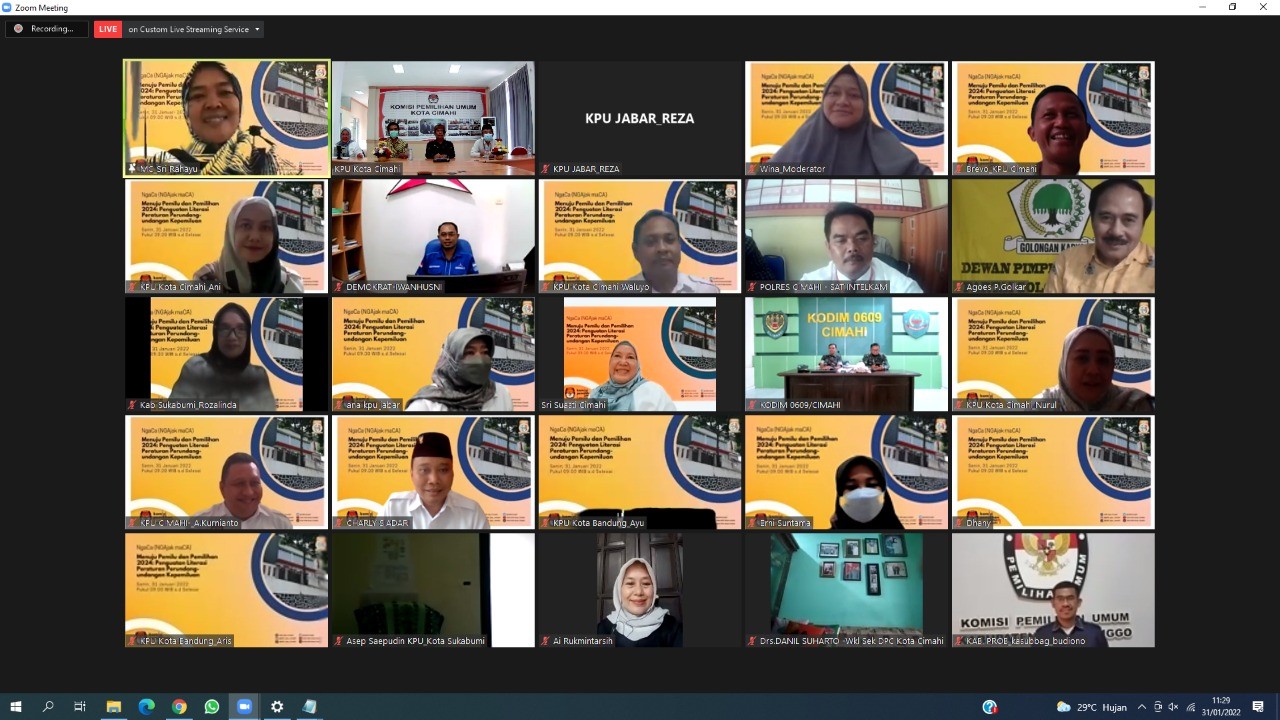Open the notification center icon
Image resolution: width=1280 pixels, height=720 pixels.
(x=1258, y=707)
